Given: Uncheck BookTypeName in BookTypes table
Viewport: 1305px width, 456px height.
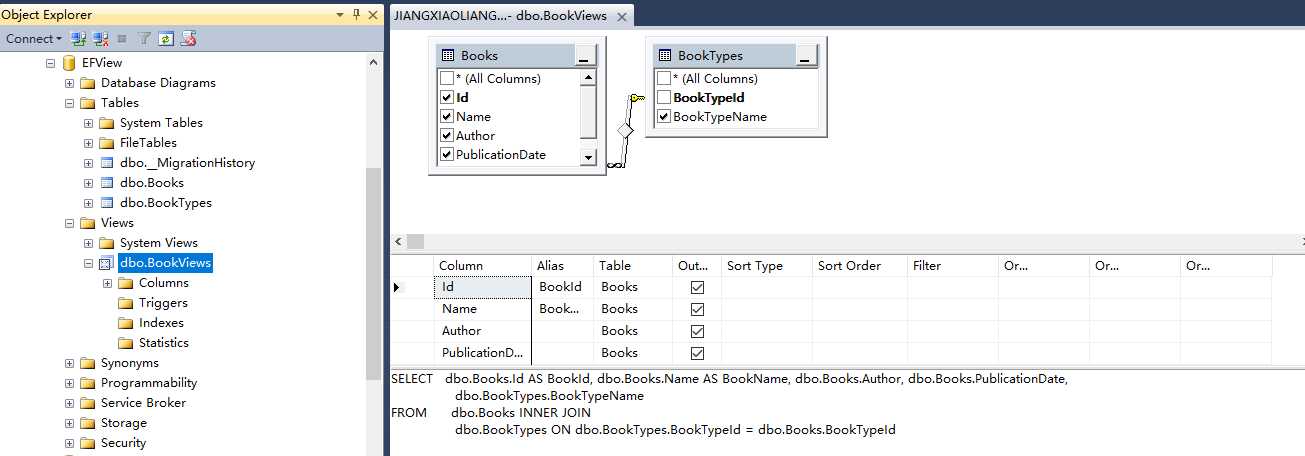Looking at the screenshot, I should (x=664, y=116).
